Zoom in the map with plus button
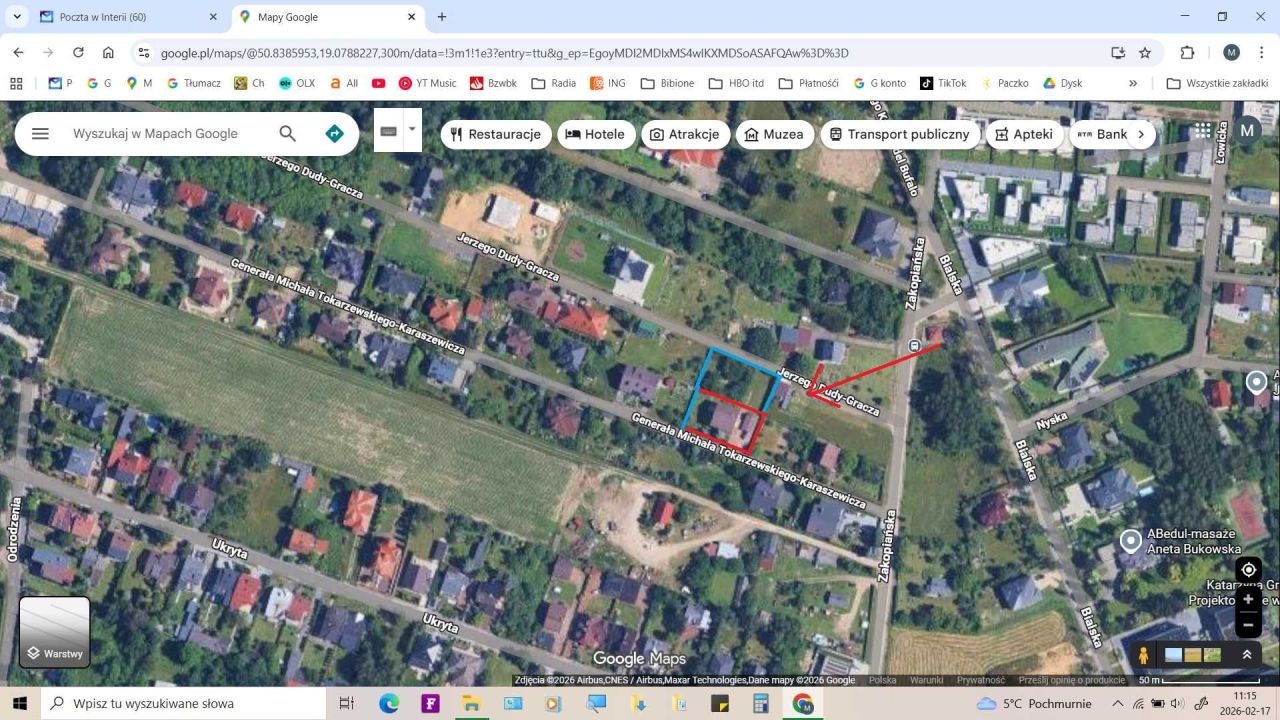Screen dimensions: 1280x720 1248,599
